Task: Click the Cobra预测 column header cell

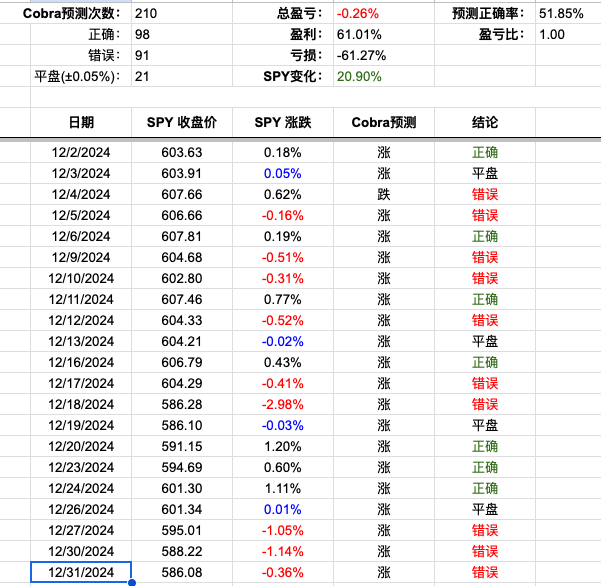Action: [383, 123]
